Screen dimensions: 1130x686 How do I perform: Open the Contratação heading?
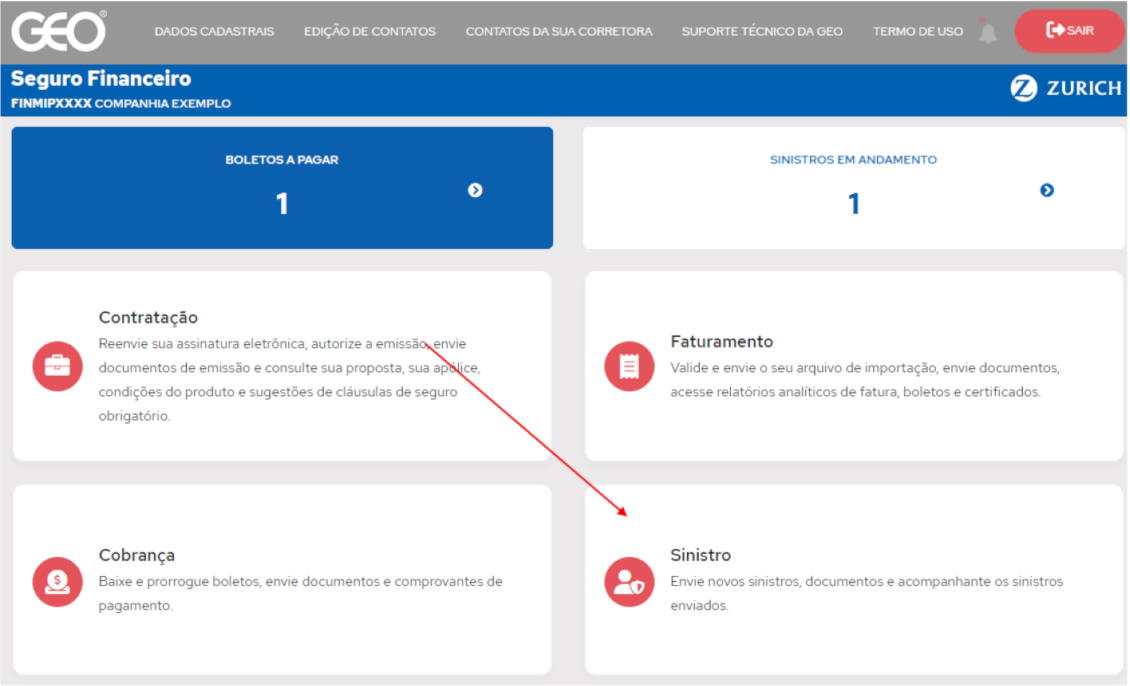pos(148,317)
